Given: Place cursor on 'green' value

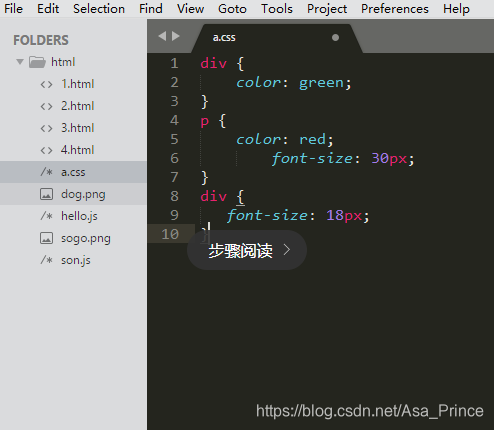Looking at the screenshot, I should point(321,83).
